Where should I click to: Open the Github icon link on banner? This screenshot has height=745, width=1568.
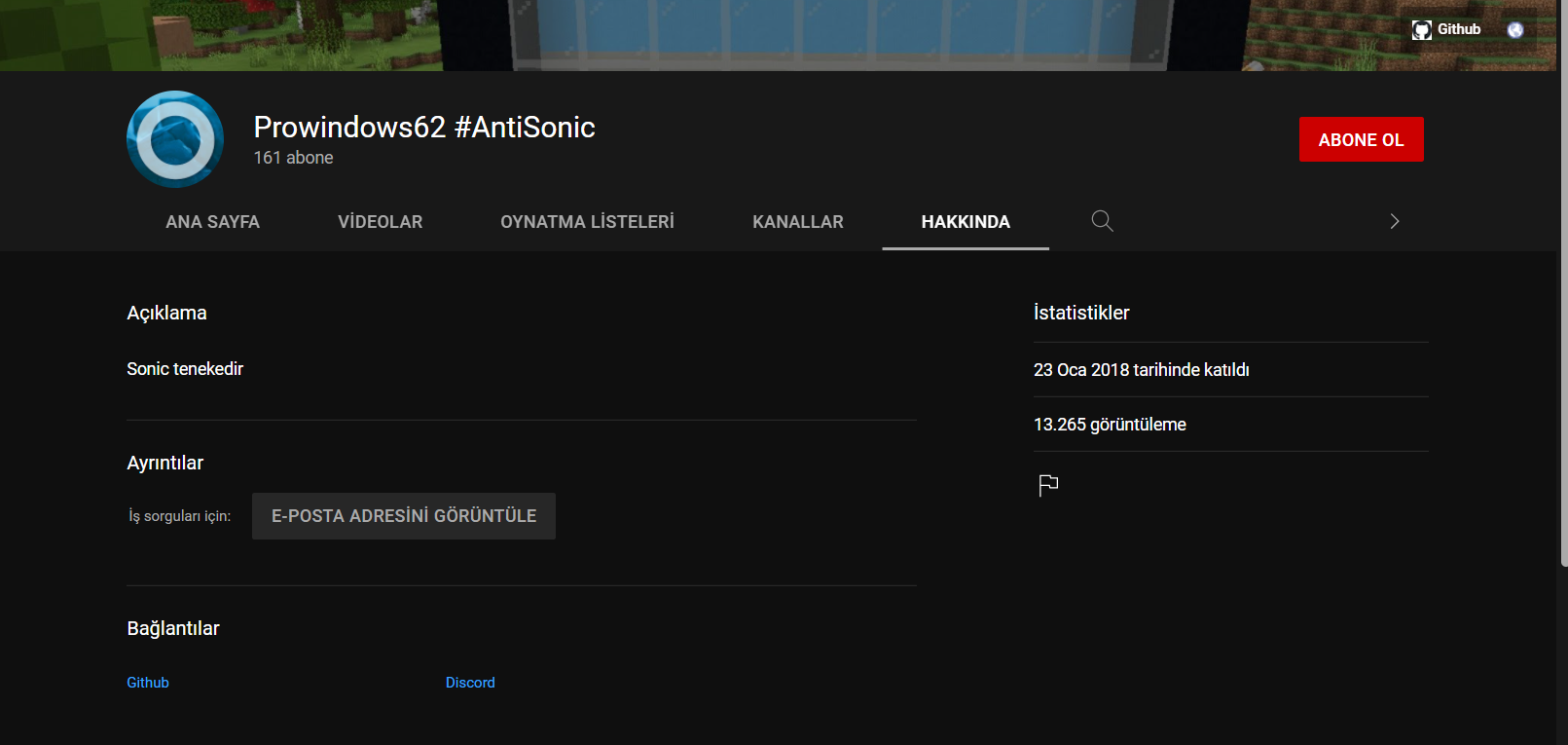(x=1446, y=30)
